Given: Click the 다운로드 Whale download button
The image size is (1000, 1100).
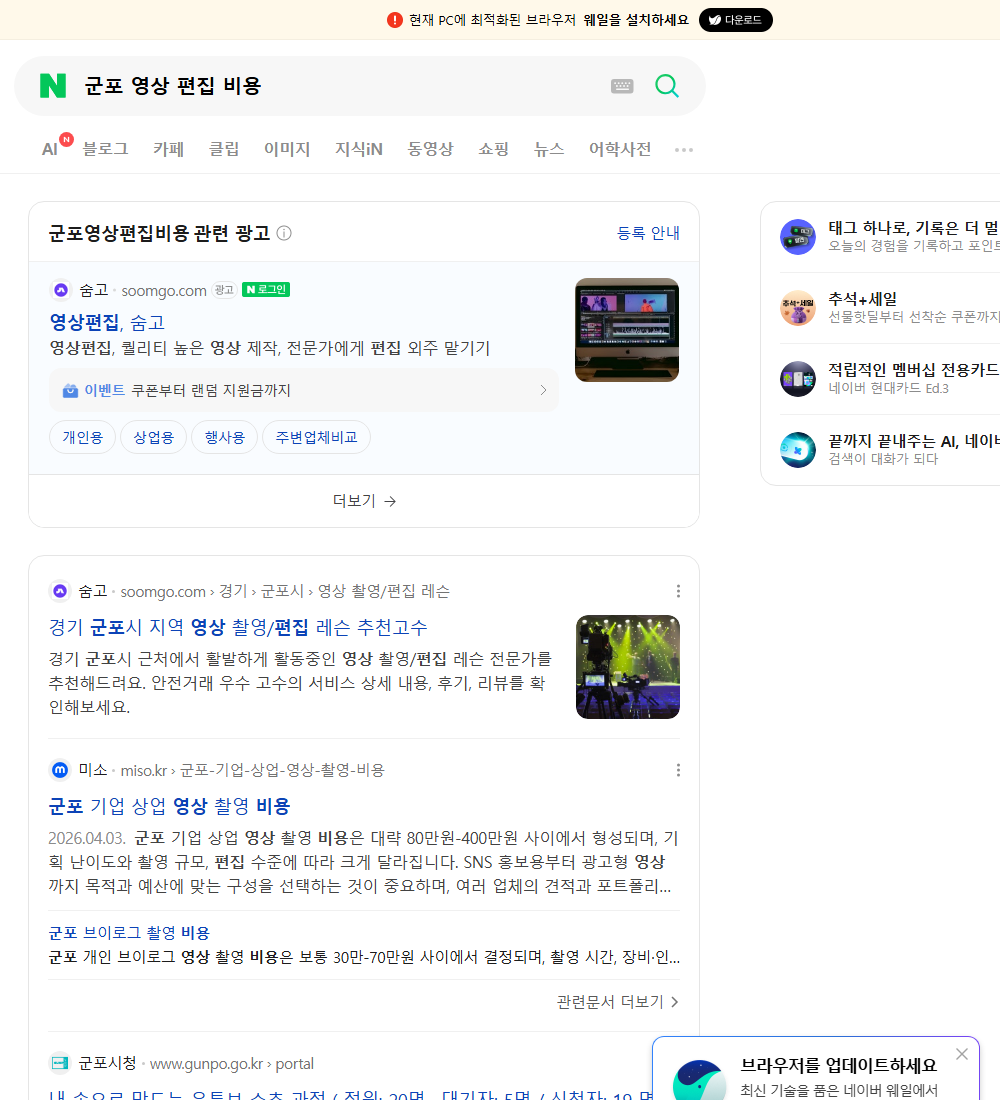Looking at the screenshot, I should [735, 20].
